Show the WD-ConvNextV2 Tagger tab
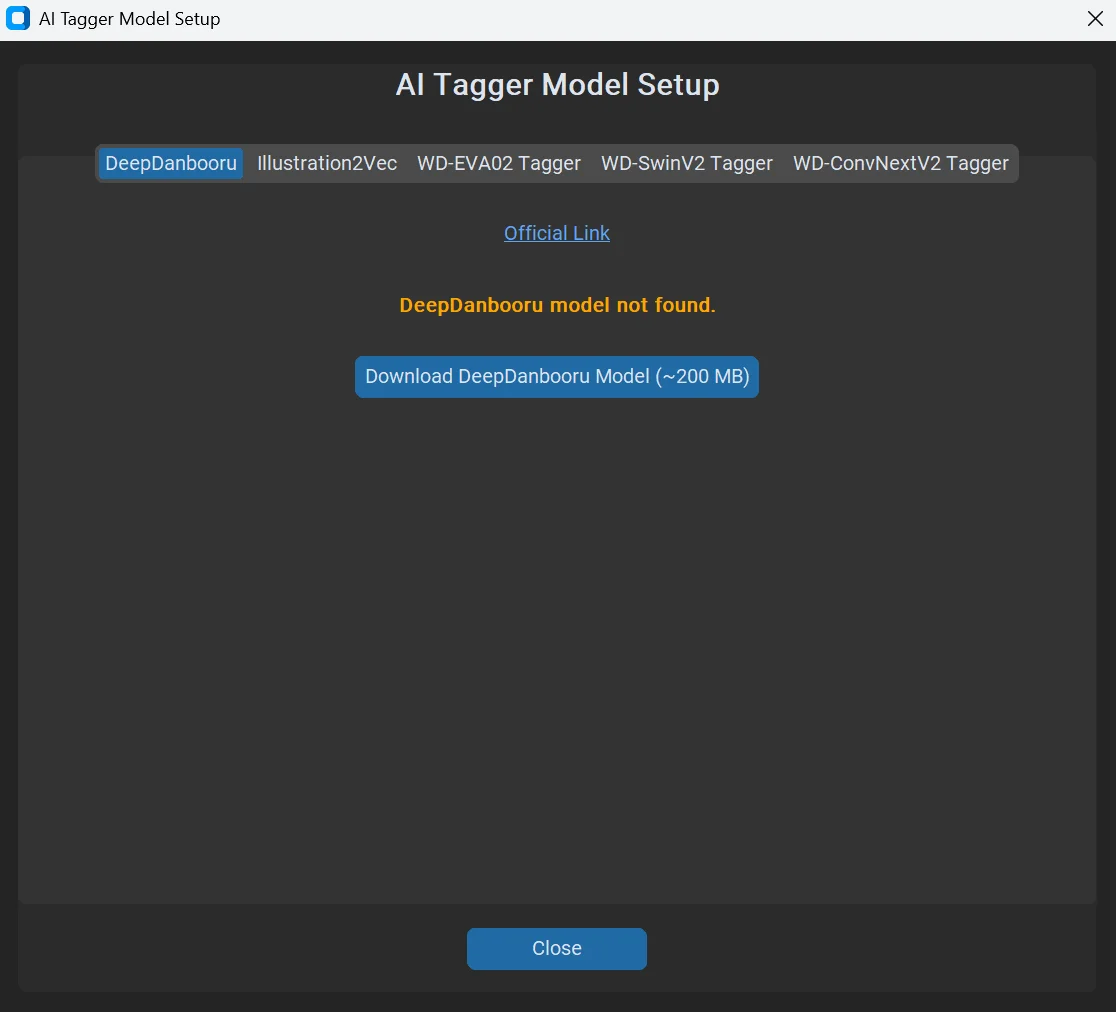This screenshot has width=1116, height=1012. coord(900,163)
